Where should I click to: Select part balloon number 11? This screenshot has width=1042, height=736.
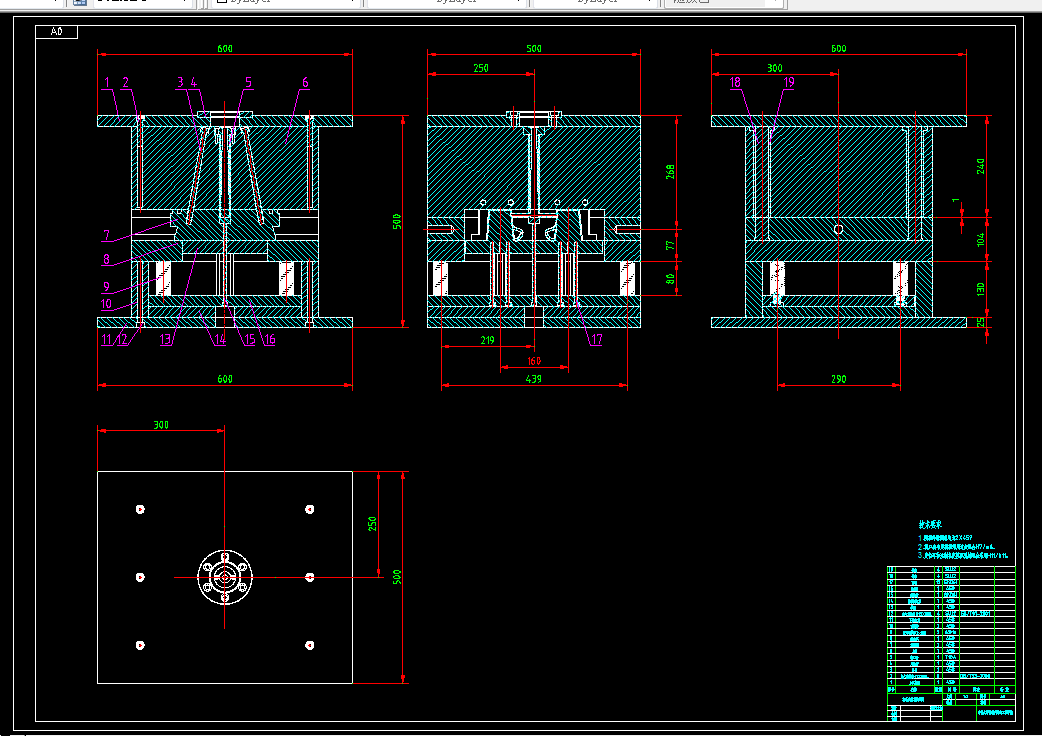point(106,339)
